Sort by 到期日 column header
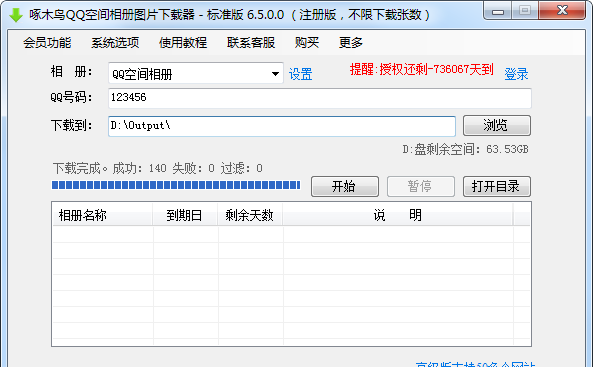Image resolution: width=593 pixels, height=390 pixels. [185, 215]
